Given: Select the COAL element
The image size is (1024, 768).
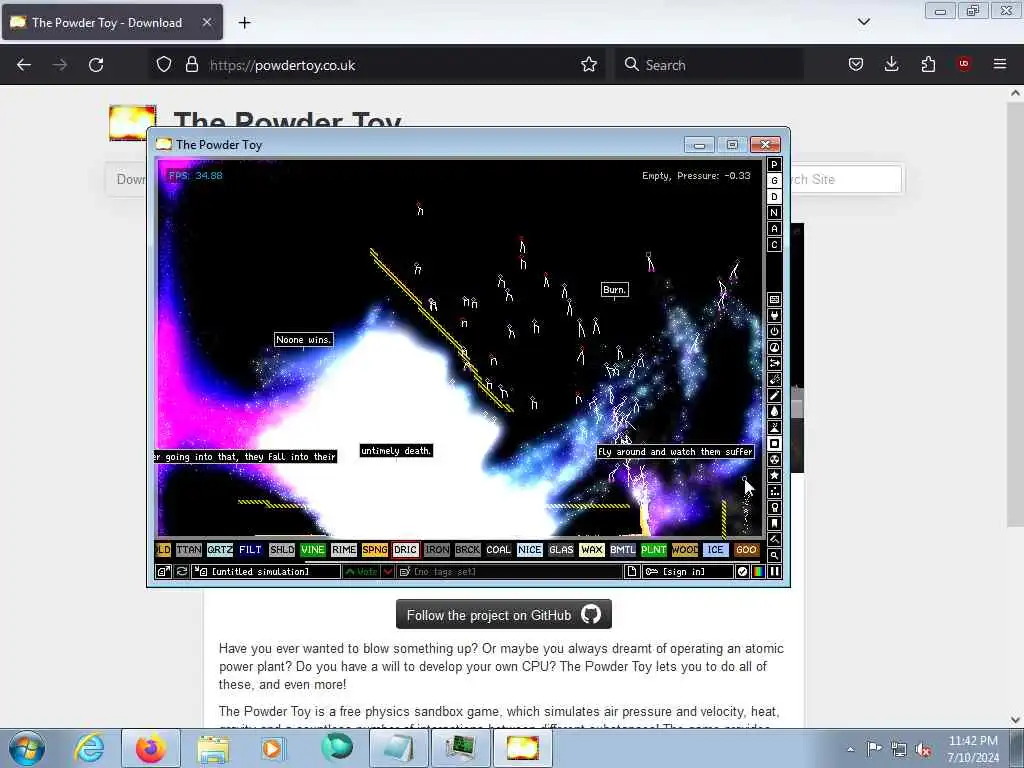Looking at the screenshot, I should (498, 550).
